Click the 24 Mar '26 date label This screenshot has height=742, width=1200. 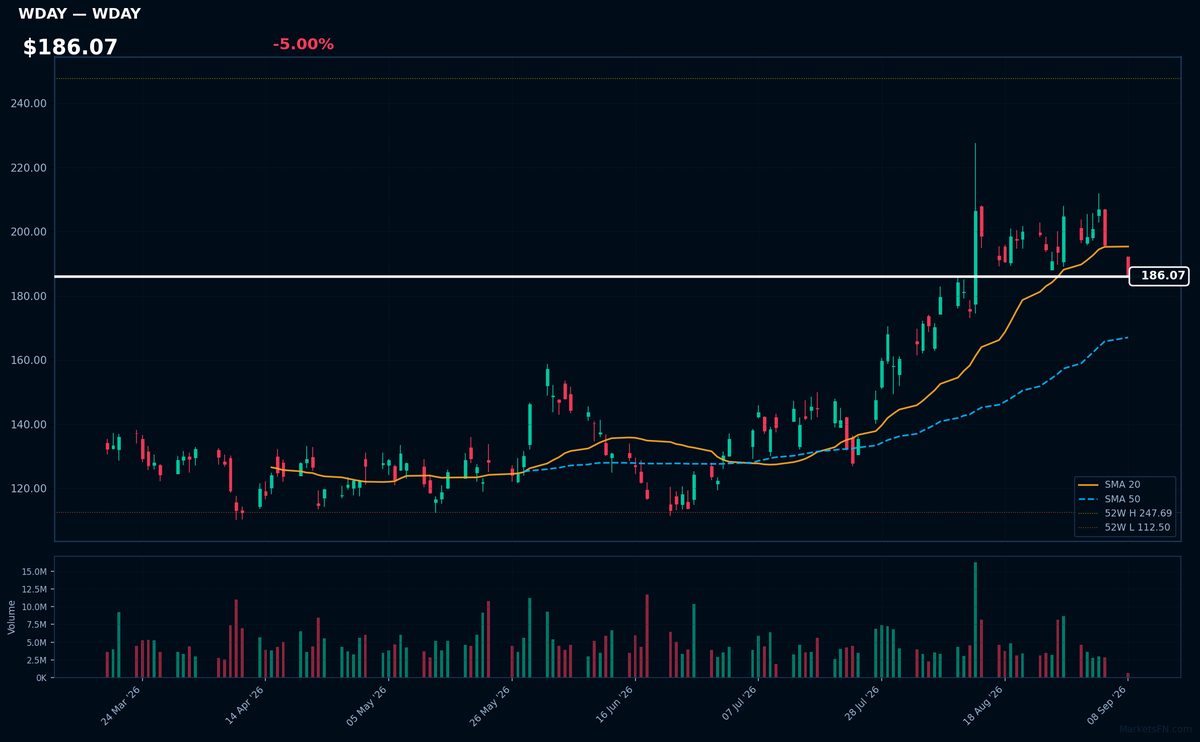pyautogui.click(x=123, y=705)
